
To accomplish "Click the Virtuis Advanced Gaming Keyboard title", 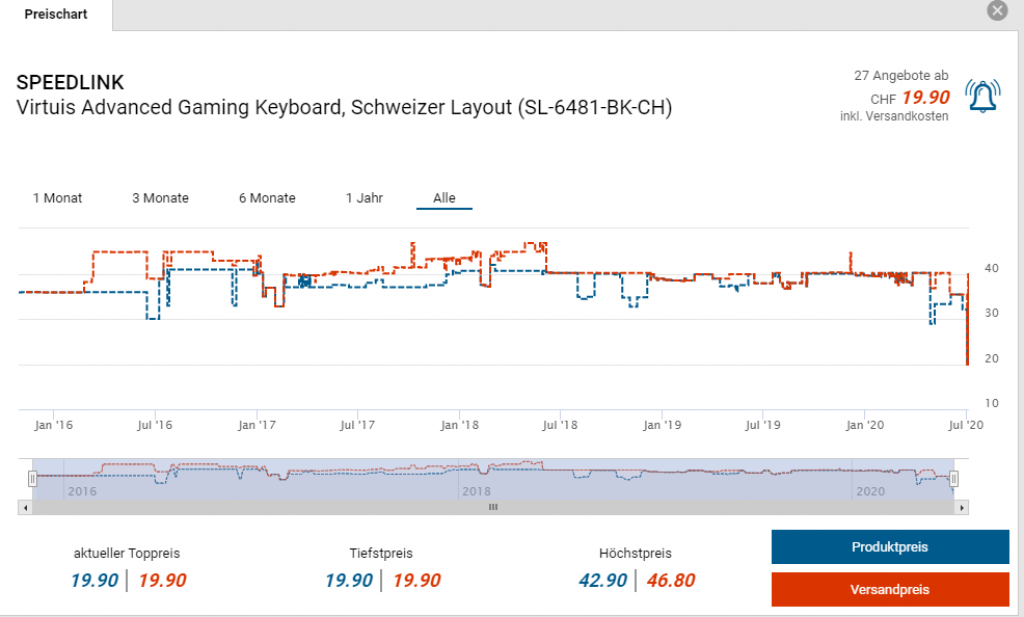I will (x=344, y=108).
